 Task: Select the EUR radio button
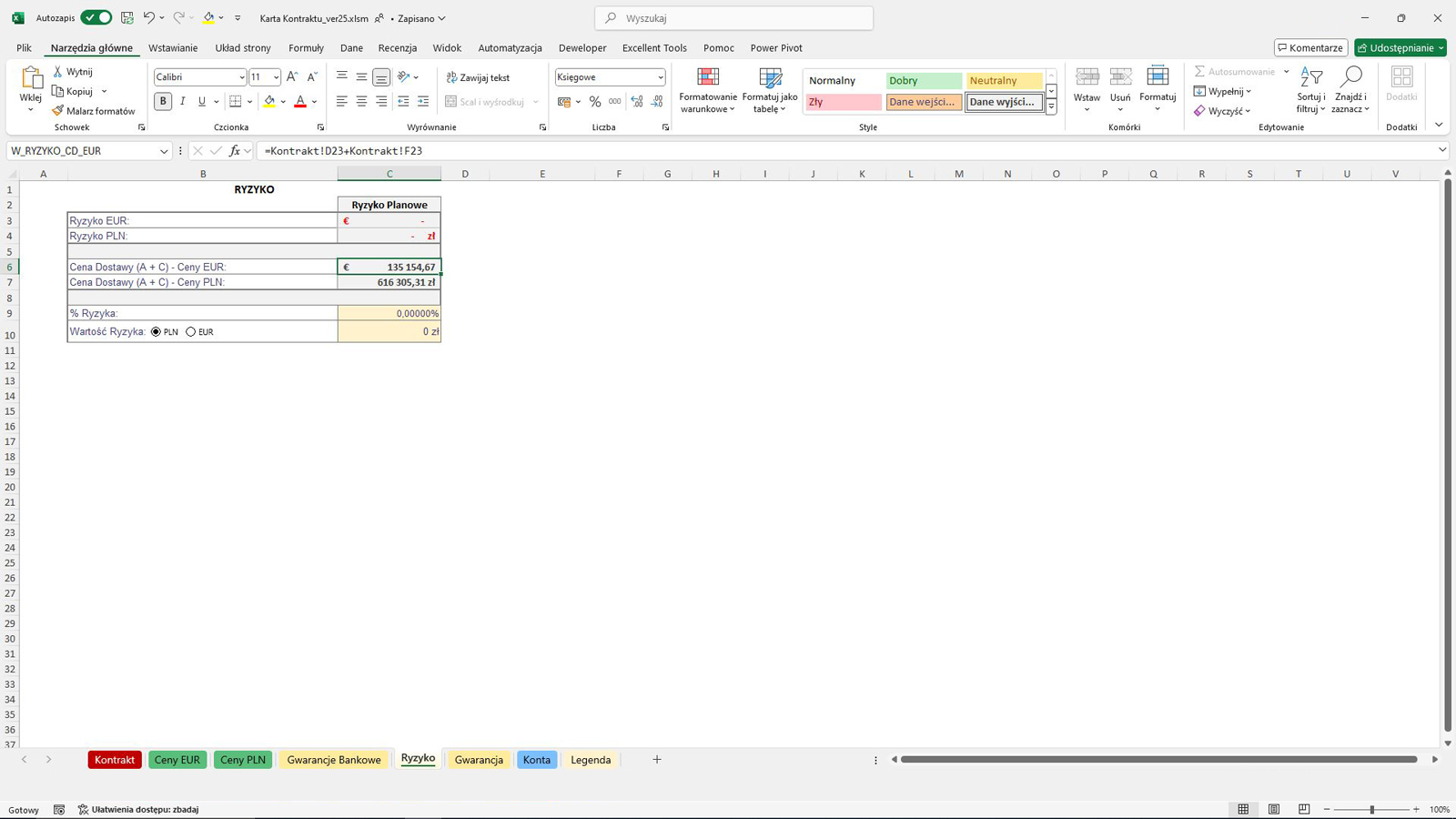(x=191, y=332)
